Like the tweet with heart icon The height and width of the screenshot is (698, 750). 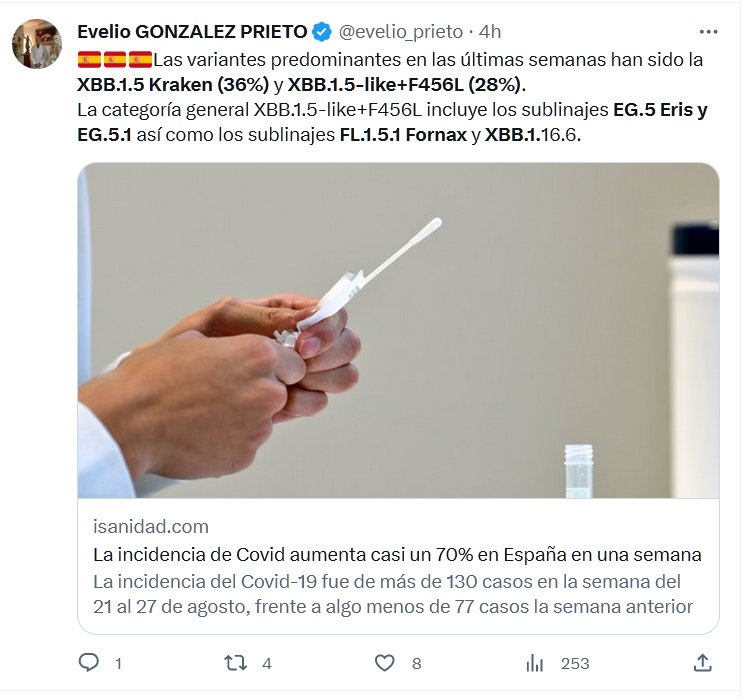click(x=385, y=663)
